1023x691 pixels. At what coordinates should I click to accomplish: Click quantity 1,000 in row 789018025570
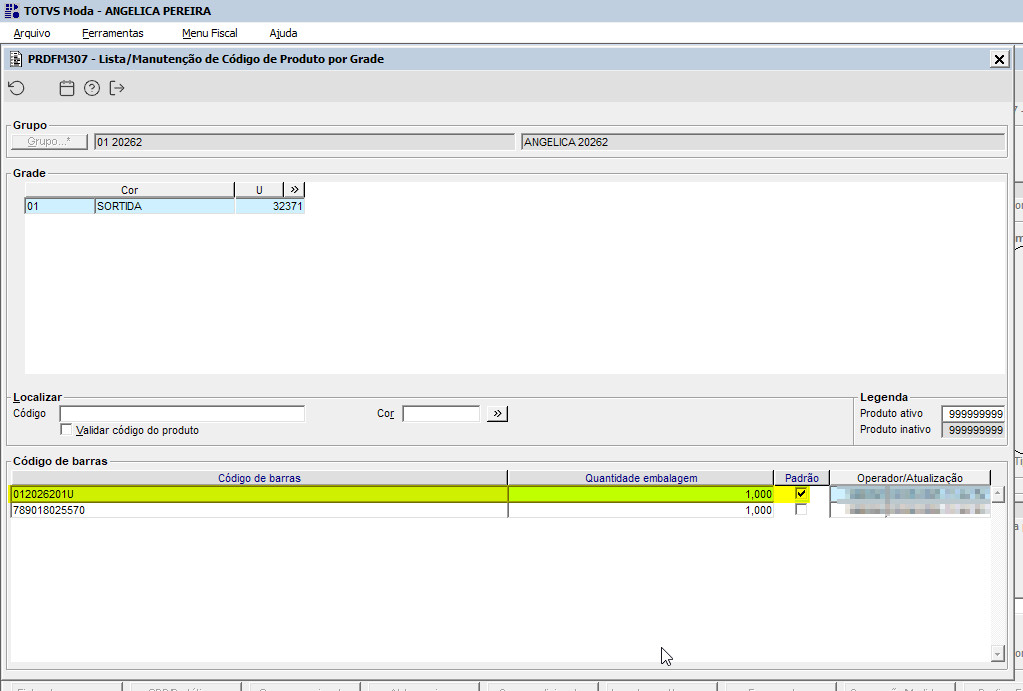[x=641, y=510]
